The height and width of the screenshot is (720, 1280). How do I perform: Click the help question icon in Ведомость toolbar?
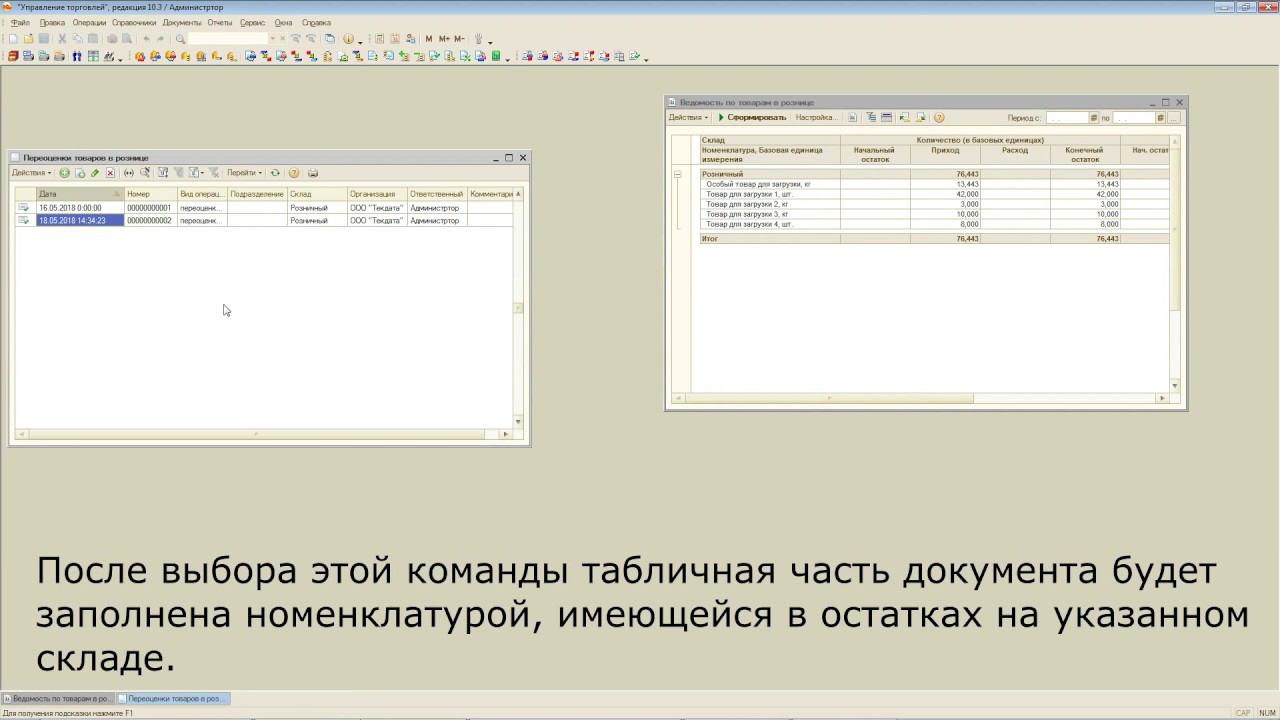tap(939, 117)
